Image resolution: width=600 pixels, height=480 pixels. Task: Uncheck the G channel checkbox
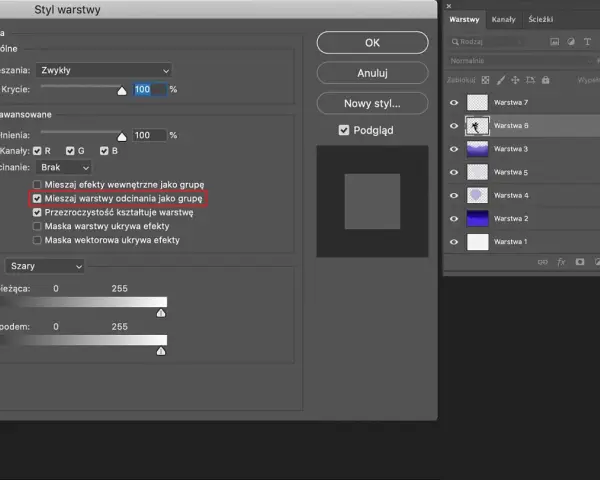70,151
